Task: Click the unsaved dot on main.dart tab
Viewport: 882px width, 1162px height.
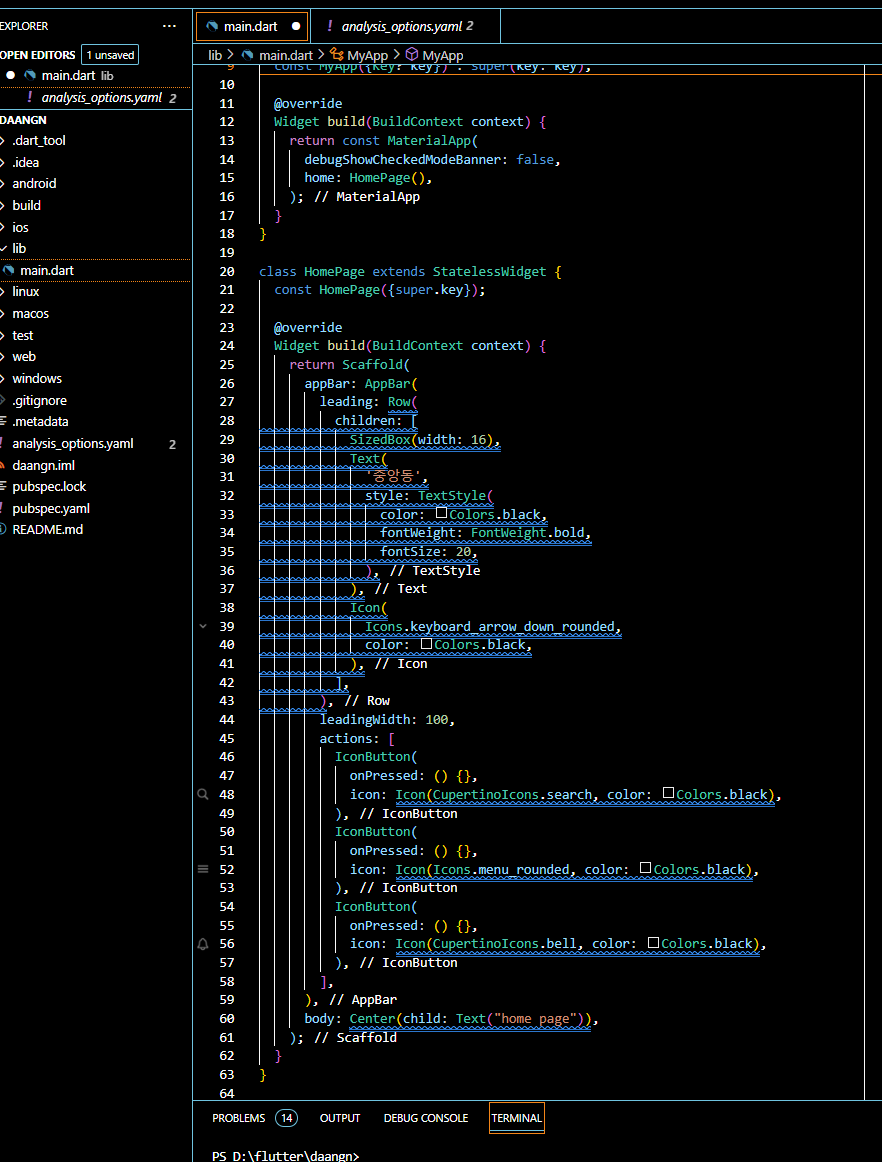Action: [x=296, y=26]
